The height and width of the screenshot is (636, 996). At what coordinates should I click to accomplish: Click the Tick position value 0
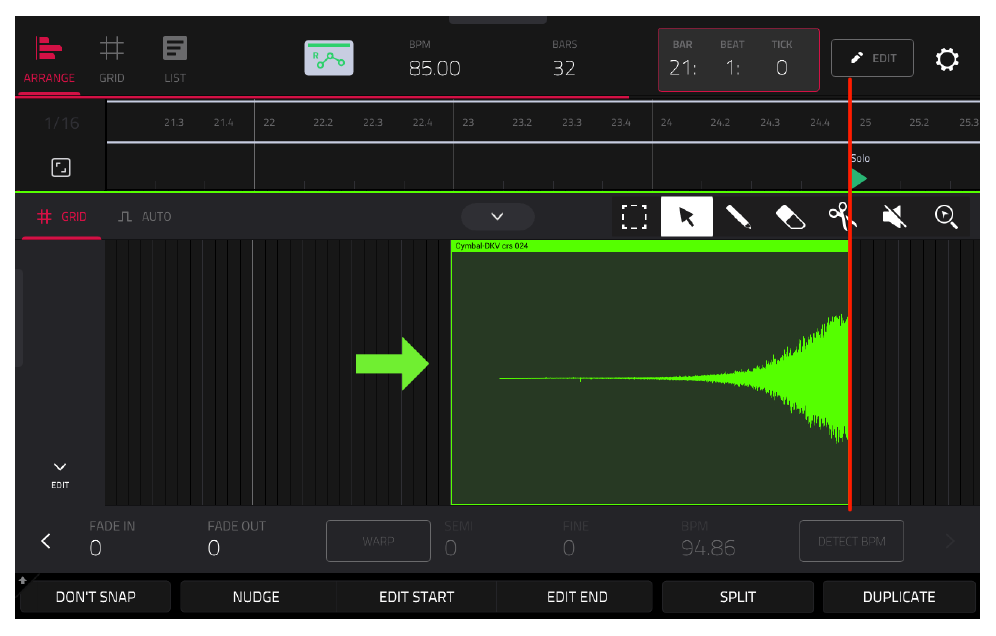click(782, 67)
